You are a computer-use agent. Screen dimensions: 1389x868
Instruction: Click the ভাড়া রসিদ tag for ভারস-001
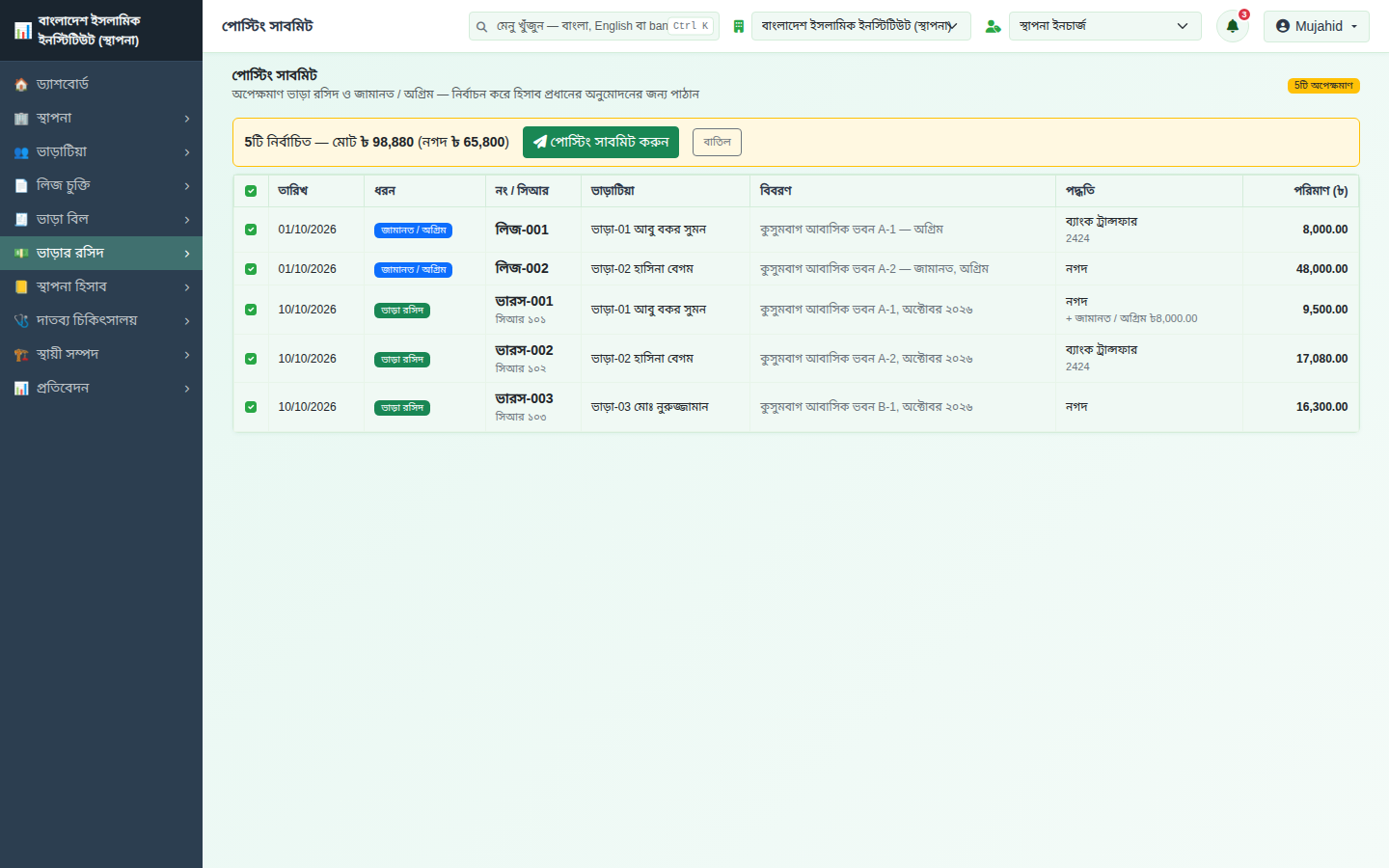(402, 311)
